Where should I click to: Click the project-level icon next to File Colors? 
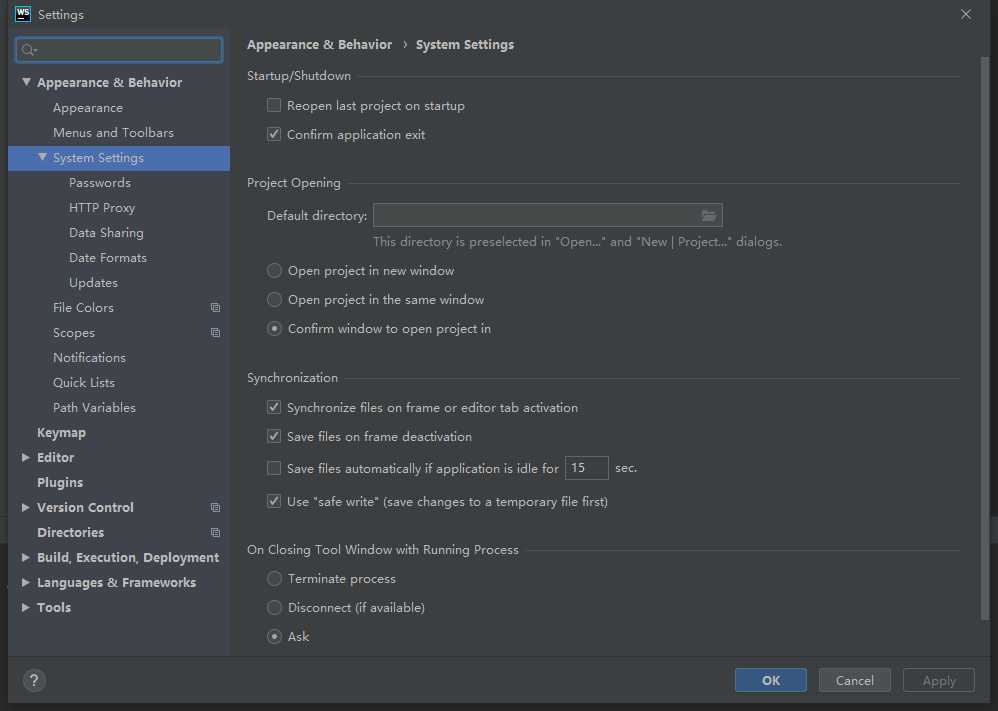(x=215, y=307)
